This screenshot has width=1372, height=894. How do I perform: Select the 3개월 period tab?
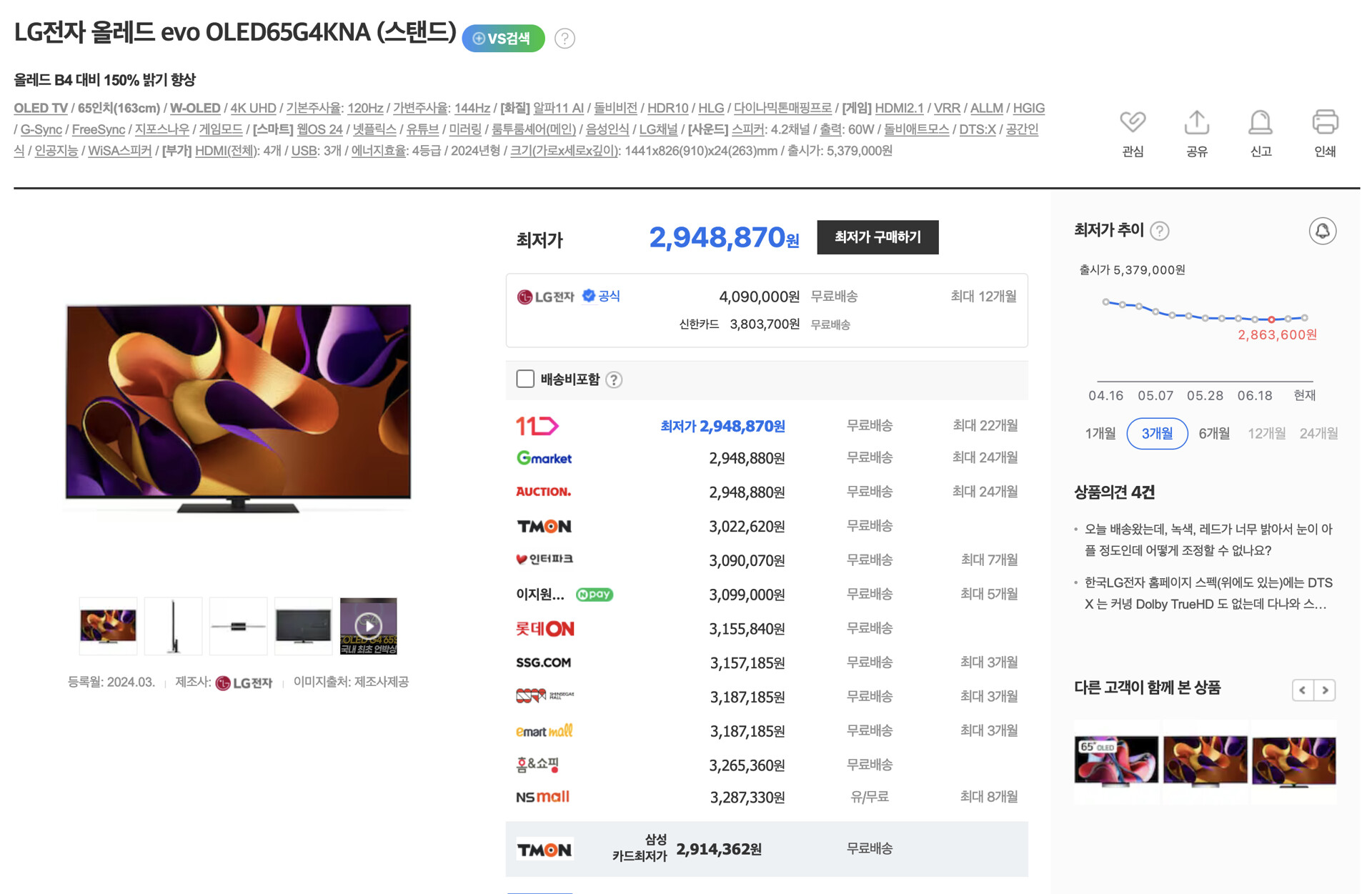point(1156,434)
